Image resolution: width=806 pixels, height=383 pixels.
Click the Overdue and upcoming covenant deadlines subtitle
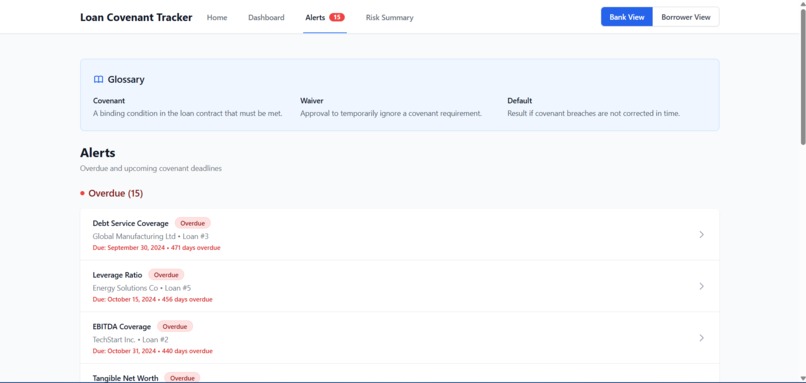[x=151, y=168]
